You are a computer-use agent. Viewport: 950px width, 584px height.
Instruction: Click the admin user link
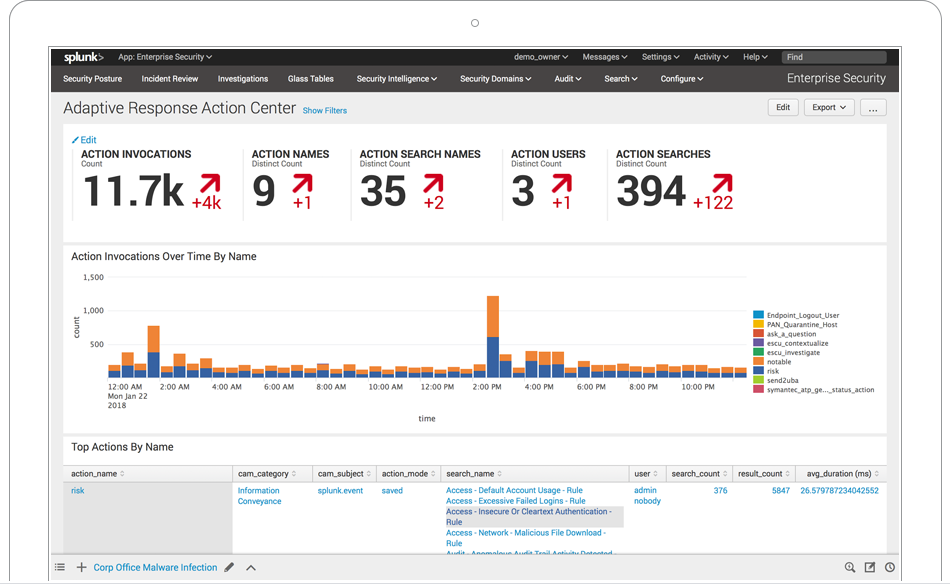click(645, 490)
